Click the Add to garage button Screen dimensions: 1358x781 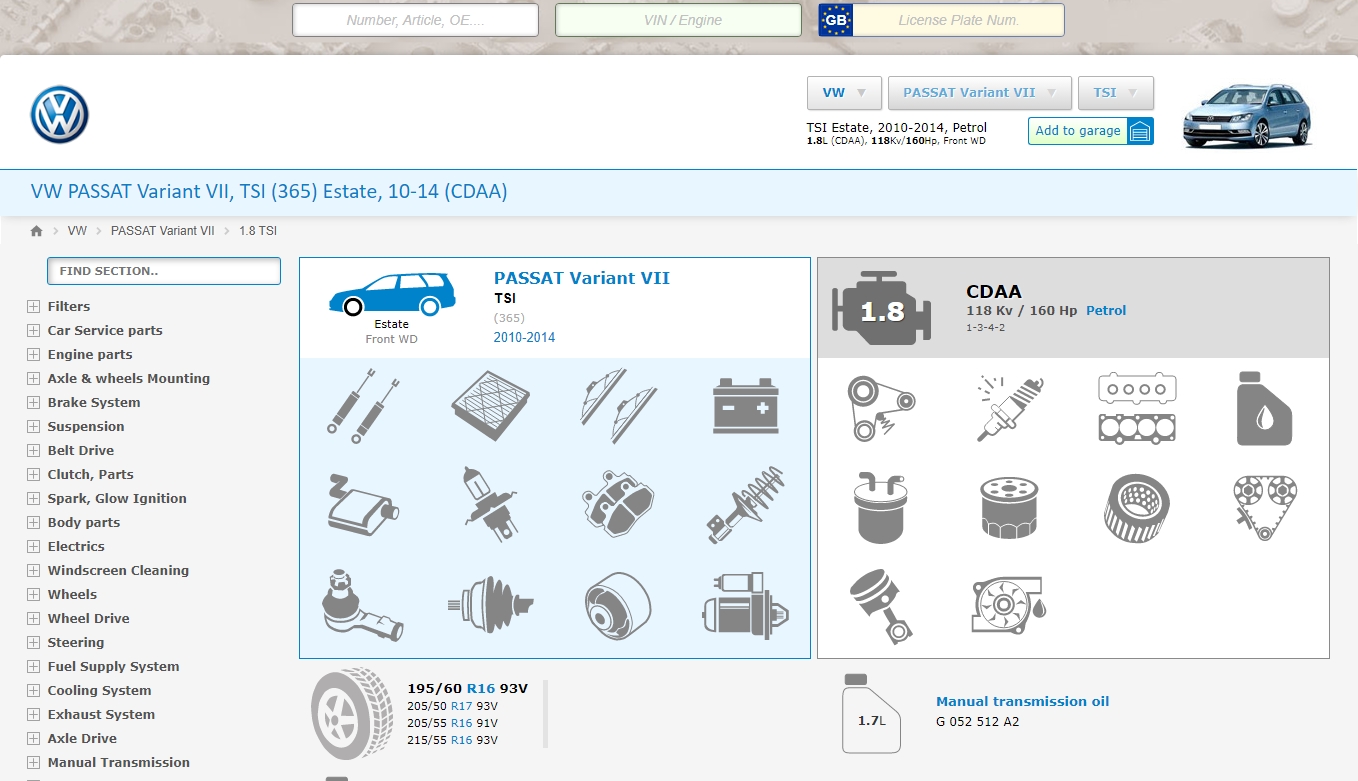(x=1091, y=131)
